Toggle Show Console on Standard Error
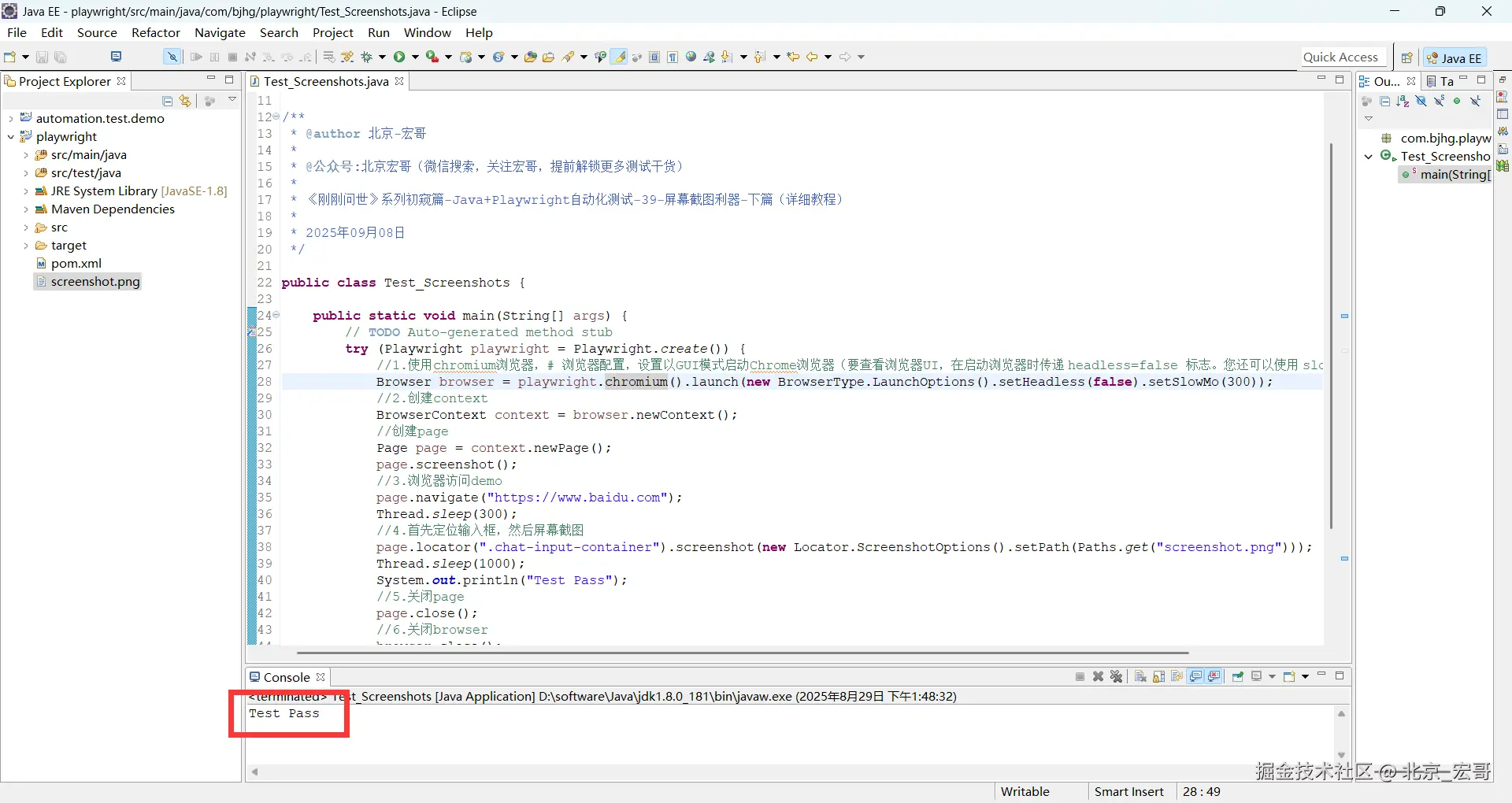This screenshot has height=803, width=1512. coord(1214,676)
